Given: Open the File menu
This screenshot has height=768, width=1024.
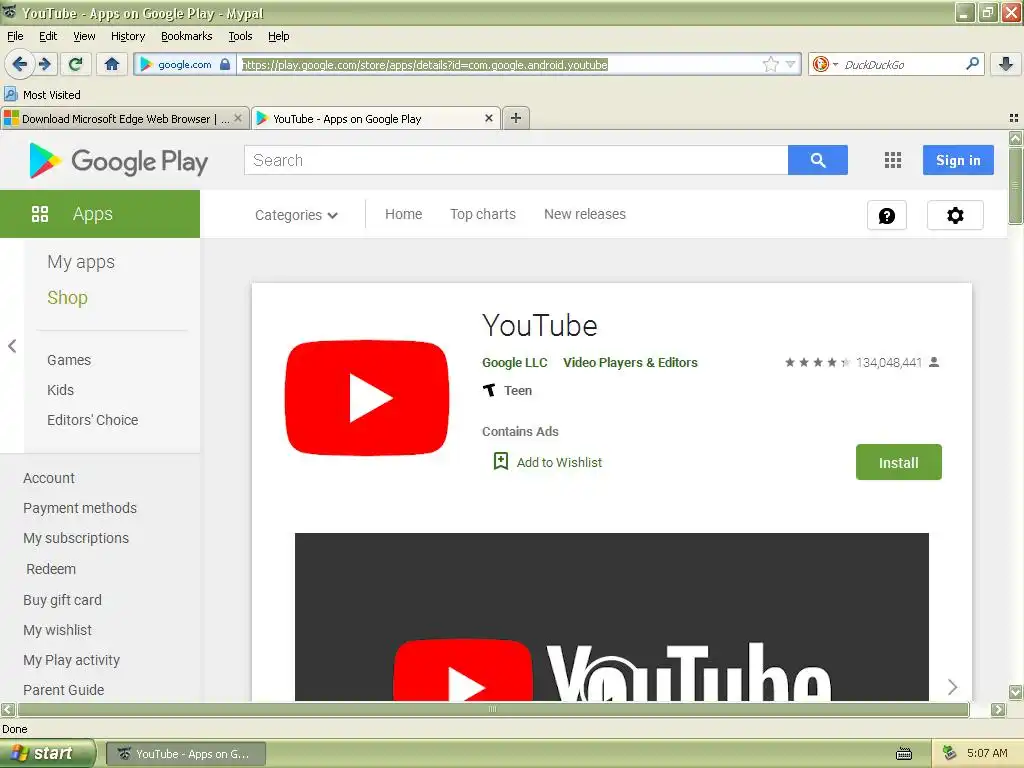Looking at the screenshot, I should tap(15, 36).
